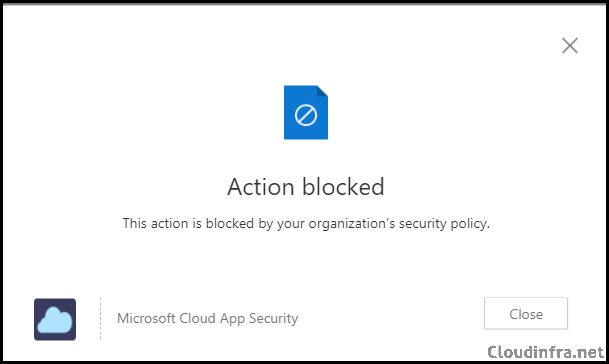The width and height of the screenshot is (609, 364).
Task: Click the word "Security" in the footer label
Action: (x=273, y=318)
